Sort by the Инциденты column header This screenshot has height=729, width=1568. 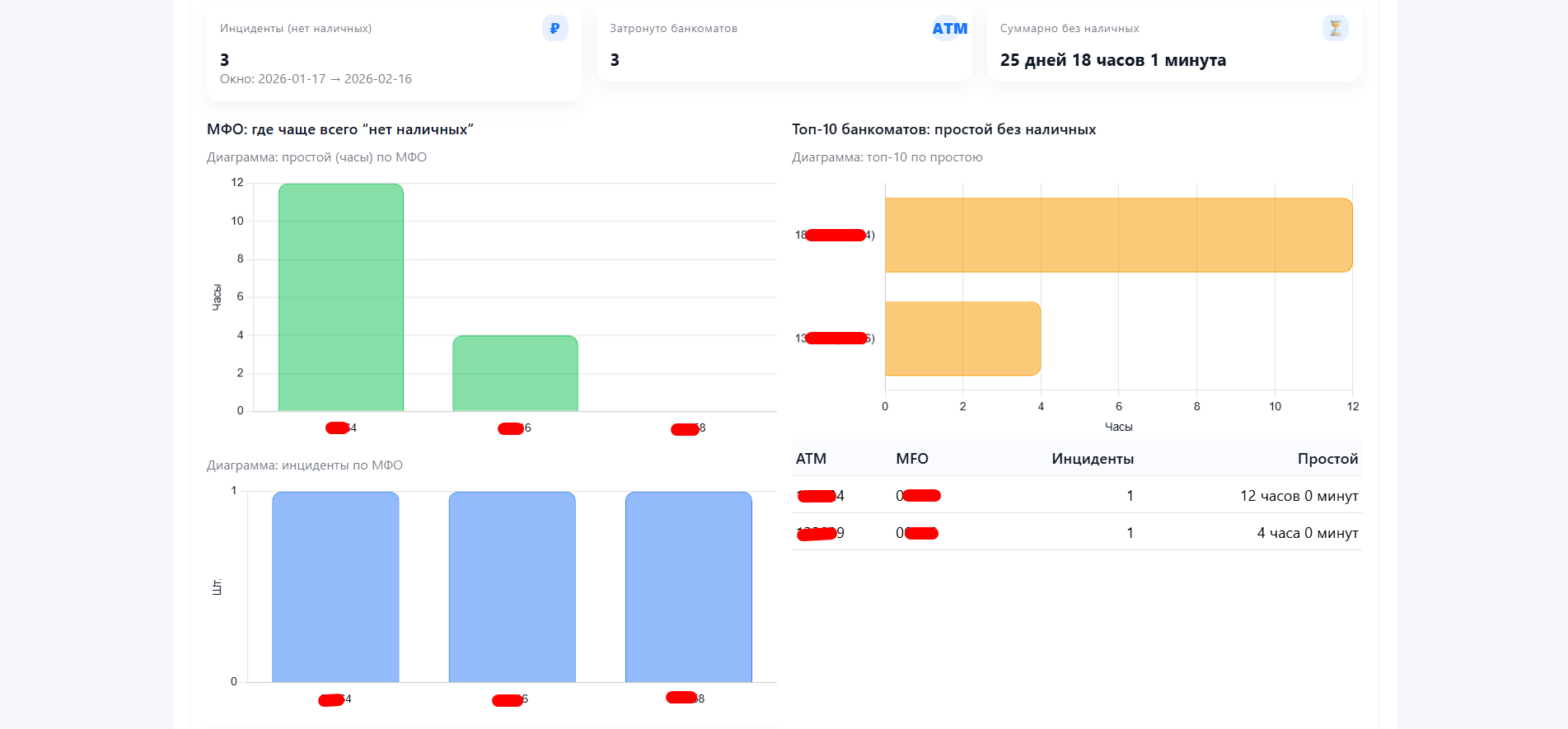pyautogui.click(x=1092, y=459)
